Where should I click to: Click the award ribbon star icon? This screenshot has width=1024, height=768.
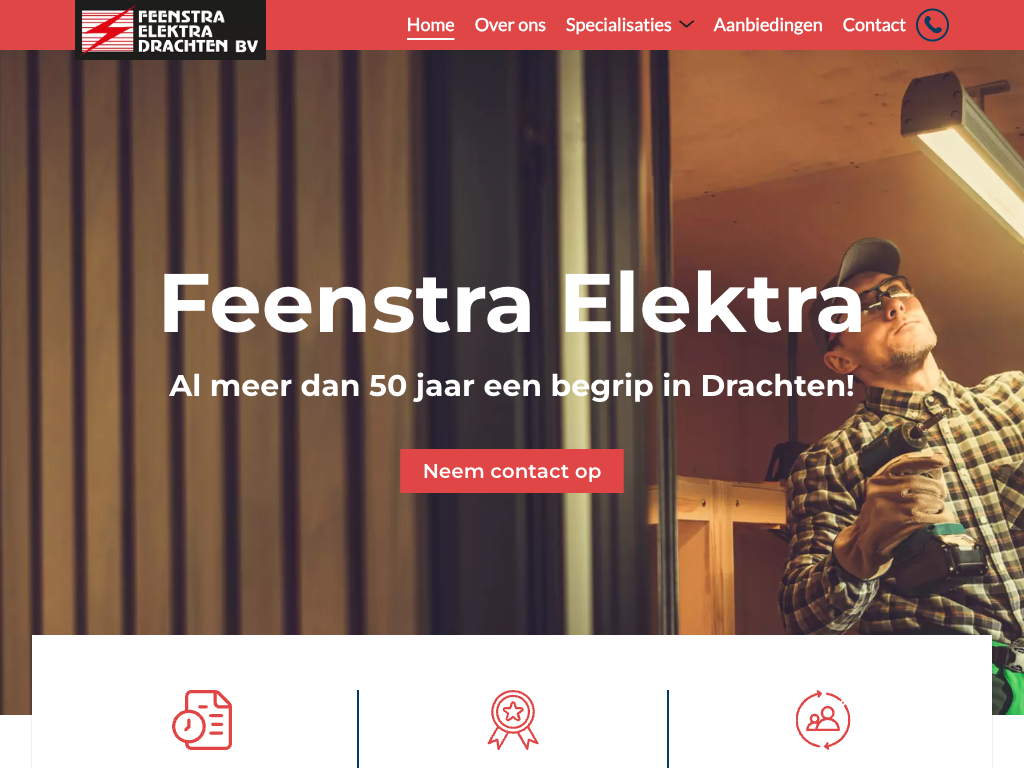tap(513, 720)
